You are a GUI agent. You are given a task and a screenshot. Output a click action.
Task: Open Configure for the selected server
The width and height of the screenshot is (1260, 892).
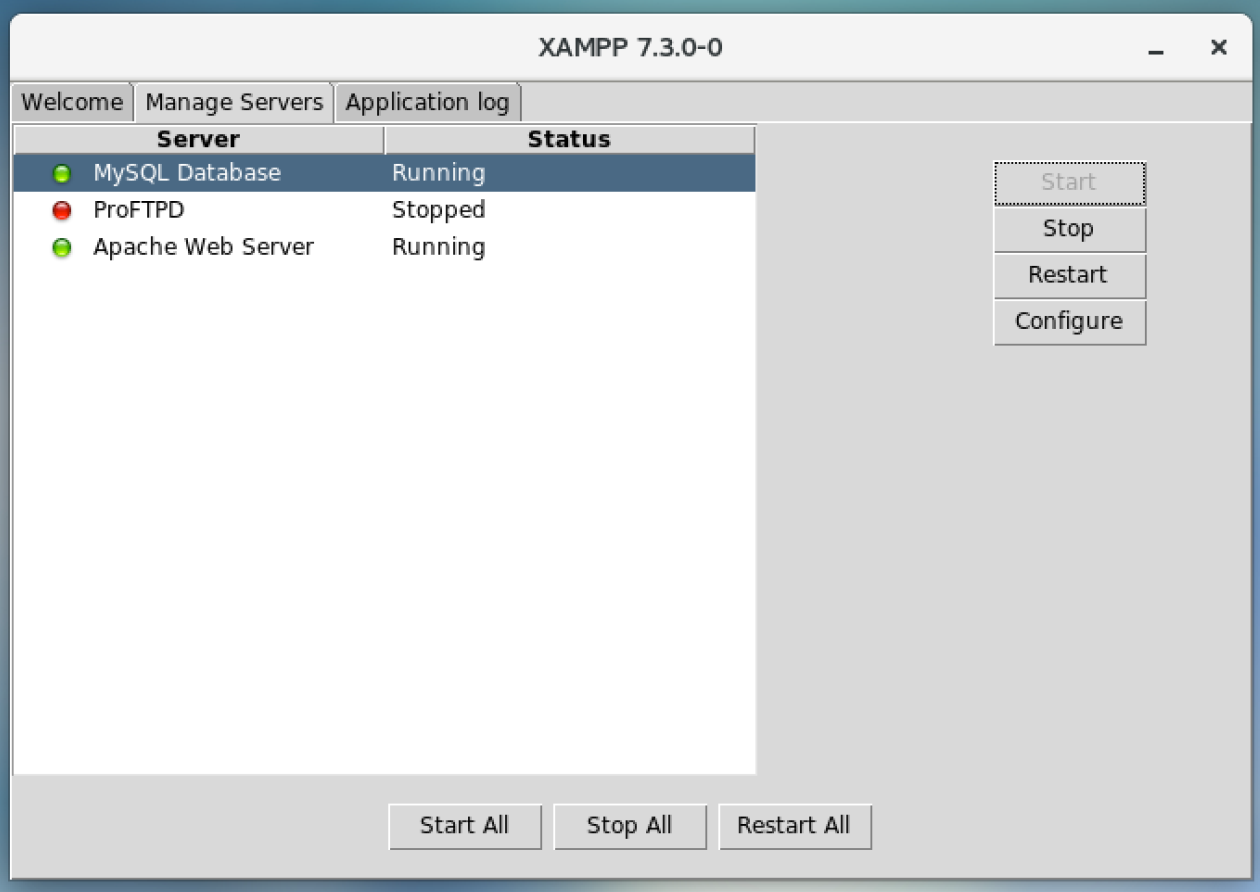pos(1069,321)
